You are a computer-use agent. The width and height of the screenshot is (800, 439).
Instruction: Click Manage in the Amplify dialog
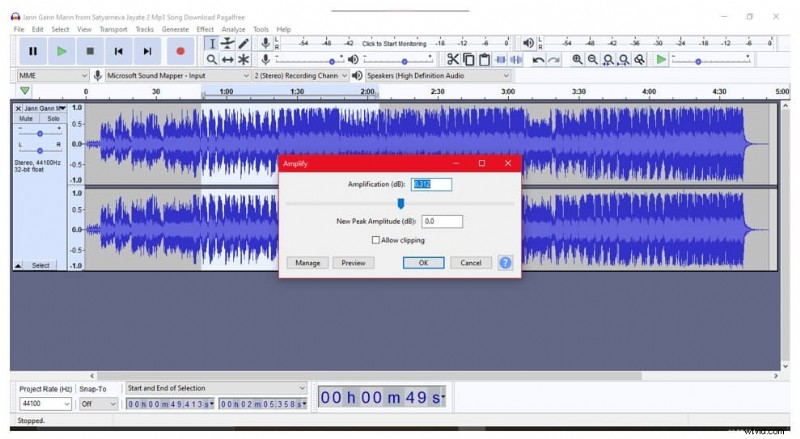308,263
